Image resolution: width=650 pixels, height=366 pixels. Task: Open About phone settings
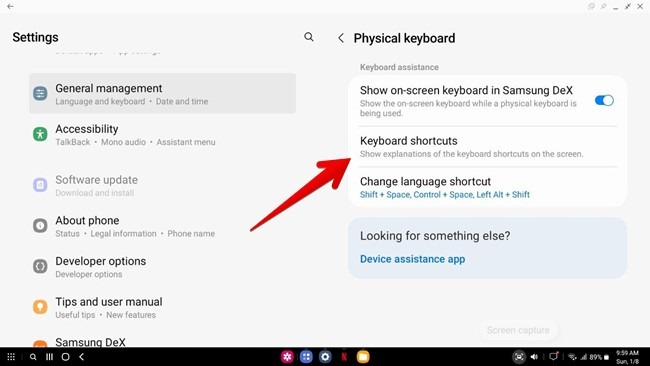coord(162,226)
